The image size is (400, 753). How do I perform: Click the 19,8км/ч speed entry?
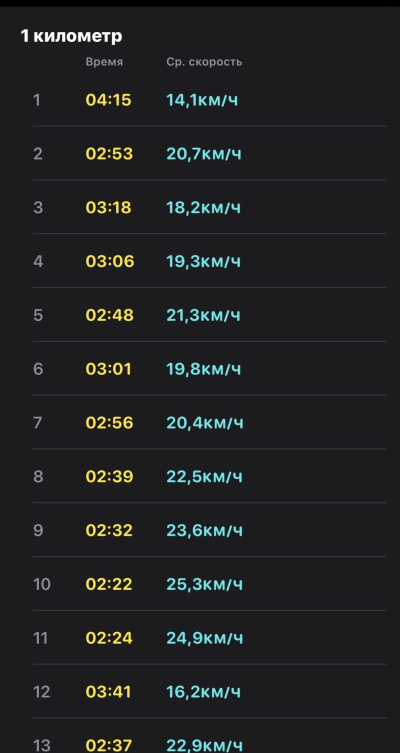(204, 369)
